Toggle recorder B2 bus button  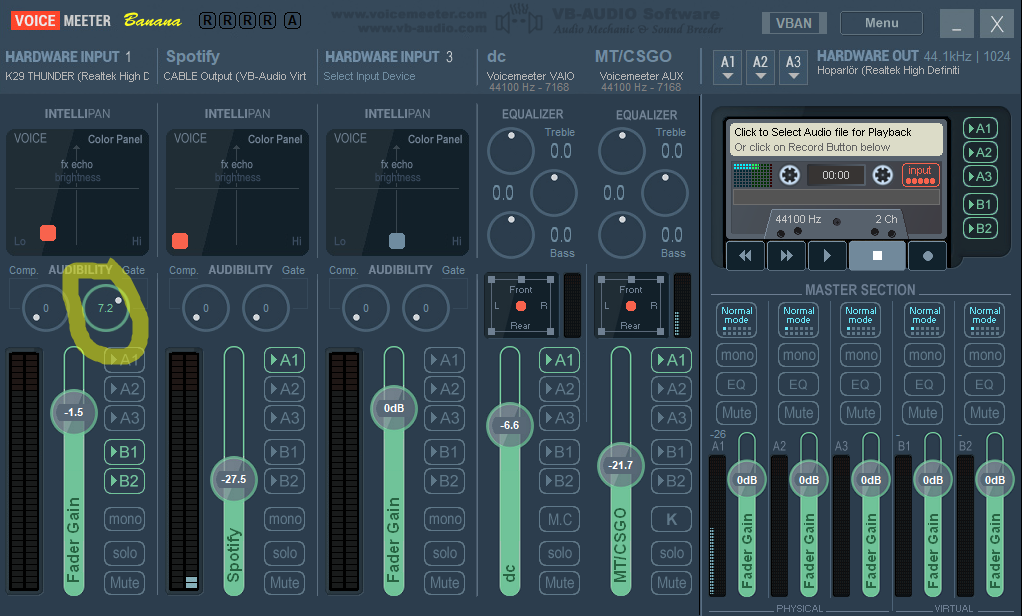point(980,228)
